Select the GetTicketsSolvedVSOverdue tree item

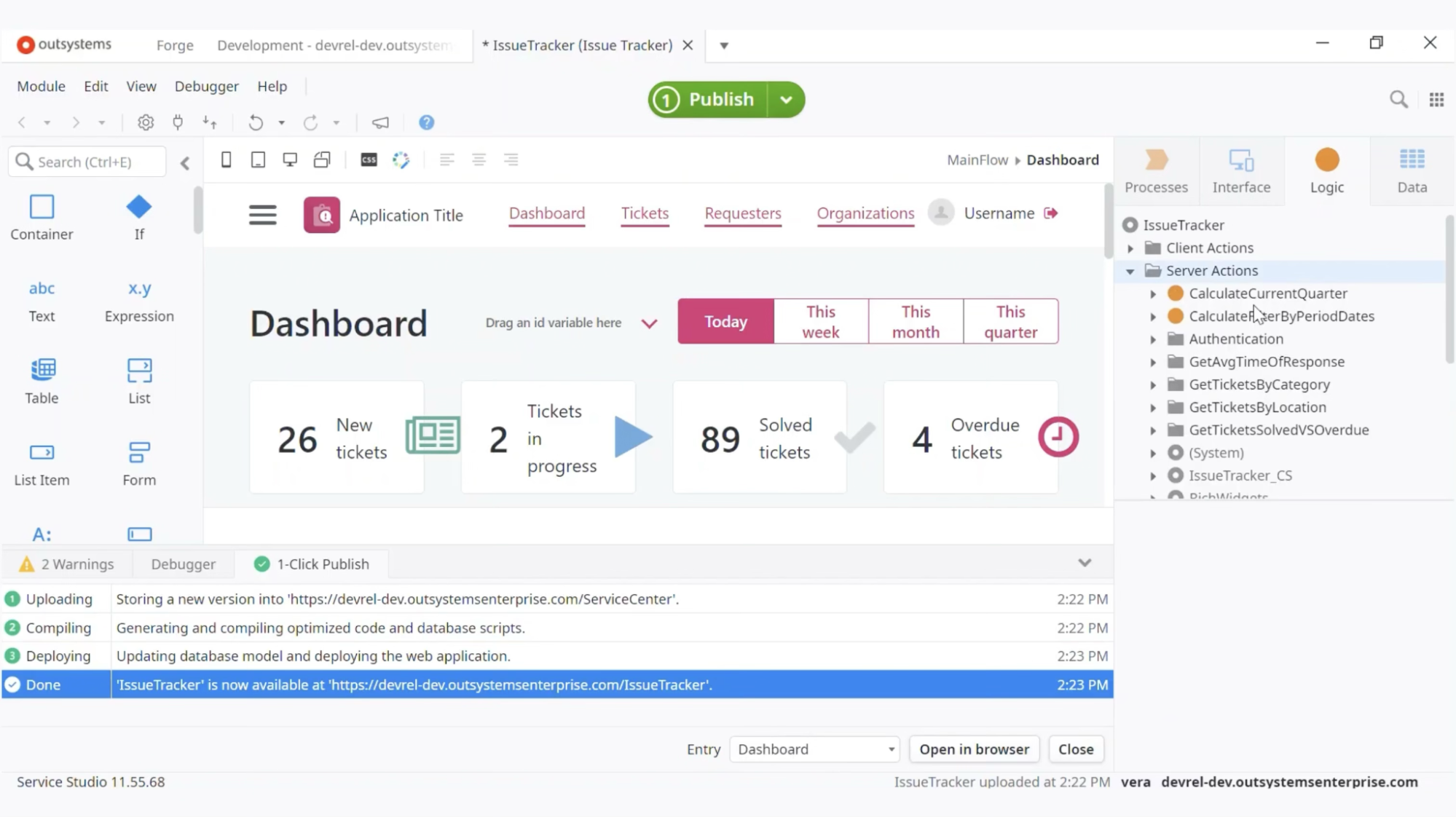(x=1278, y=430)
